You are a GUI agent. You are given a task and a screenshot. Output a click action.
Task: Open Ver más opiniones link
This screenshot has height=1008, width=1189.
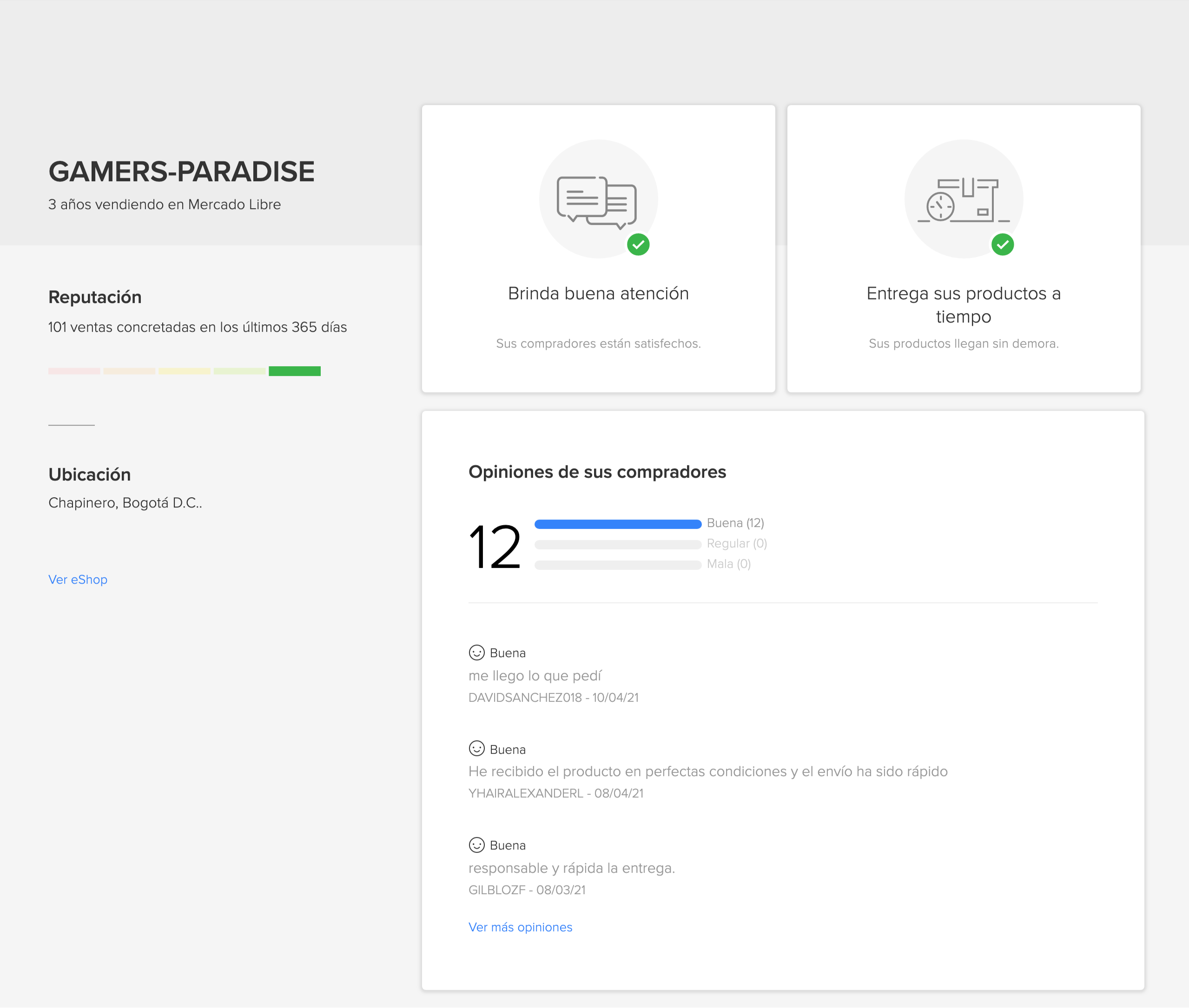coord(520,927)
